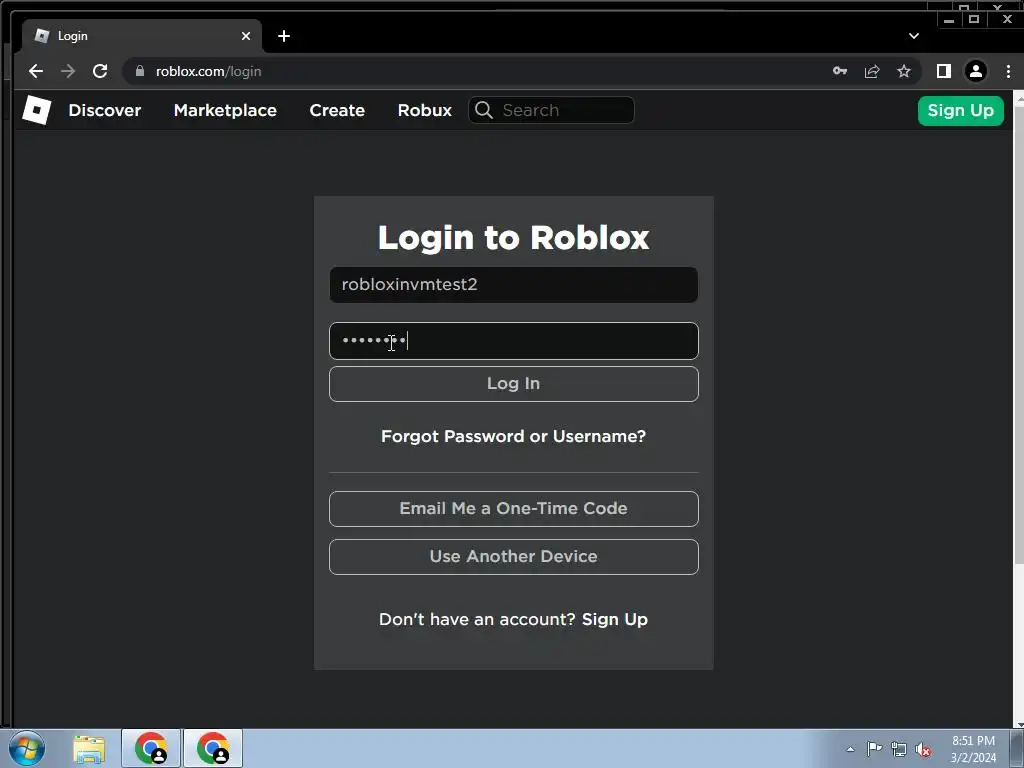Open the Chrome three-dot menu
This screenshot has height=768, width=1024.
tap(1008, 71)
